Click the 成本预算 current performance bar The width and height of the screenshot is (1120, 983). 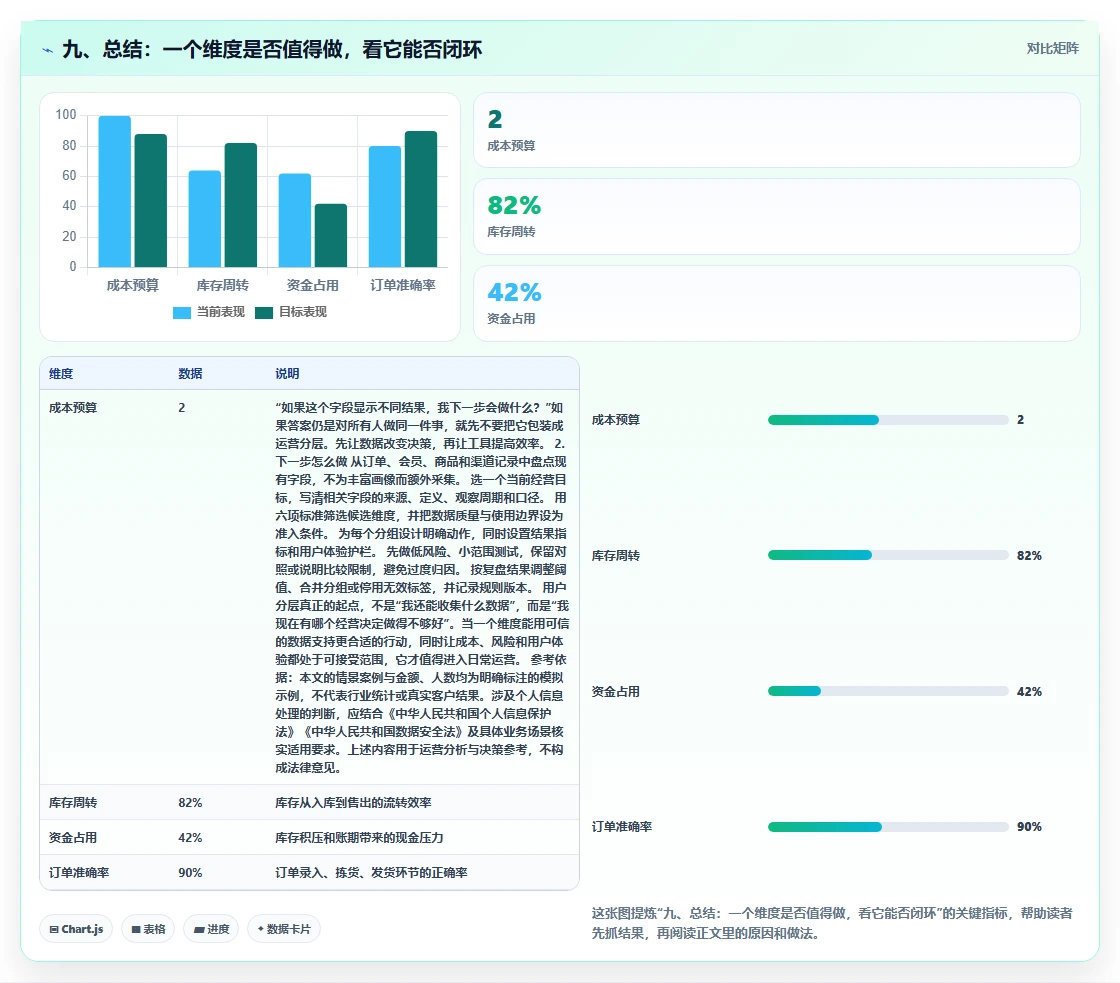click(x=114, y=191)
